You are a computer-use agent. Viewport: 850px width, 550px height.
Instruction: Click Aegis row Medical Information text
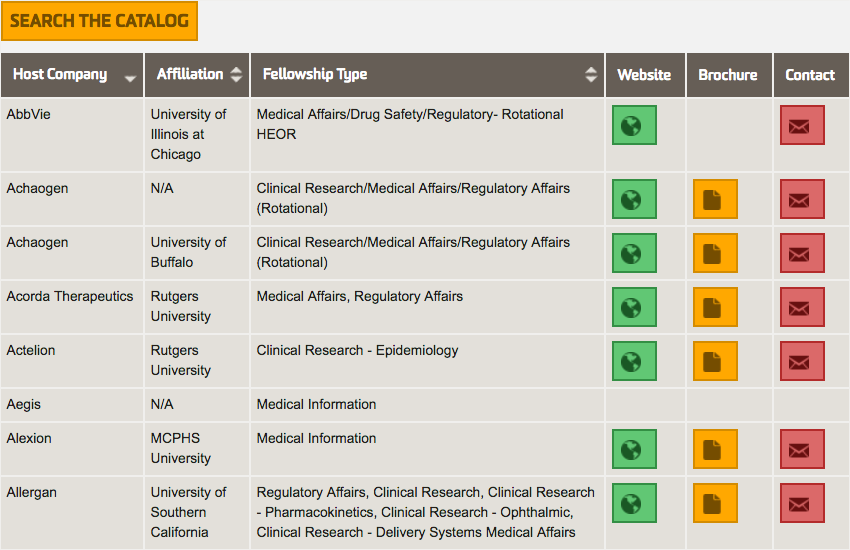click(x=317, y=404)
